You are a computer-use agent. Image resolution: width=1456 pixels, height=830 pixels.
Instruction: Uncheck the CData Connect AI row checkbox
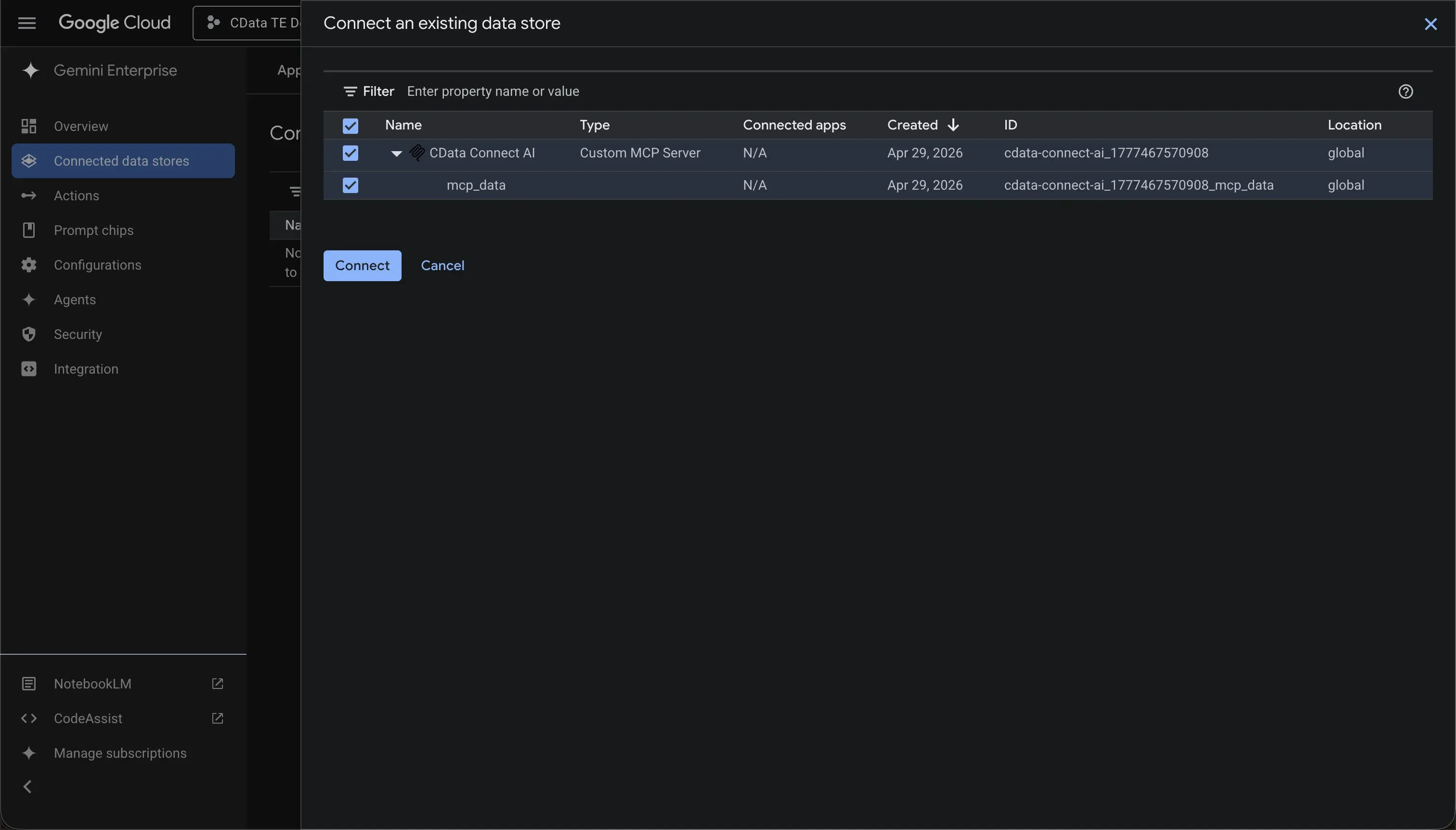pos(350,153)
